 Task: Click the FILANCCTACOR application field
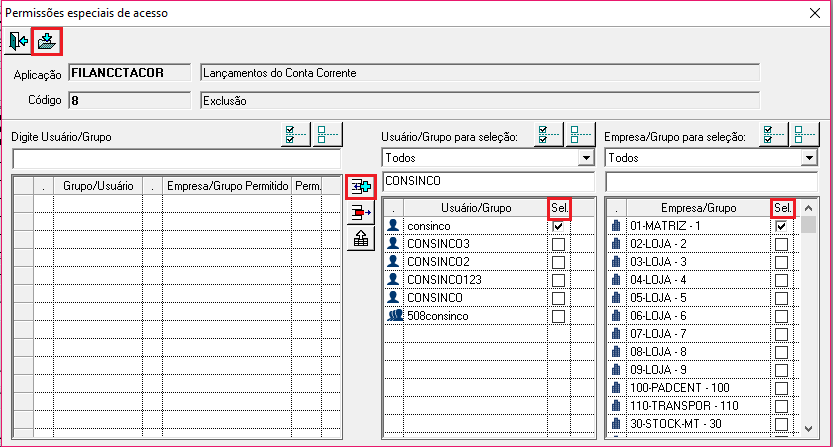point(130,73)
